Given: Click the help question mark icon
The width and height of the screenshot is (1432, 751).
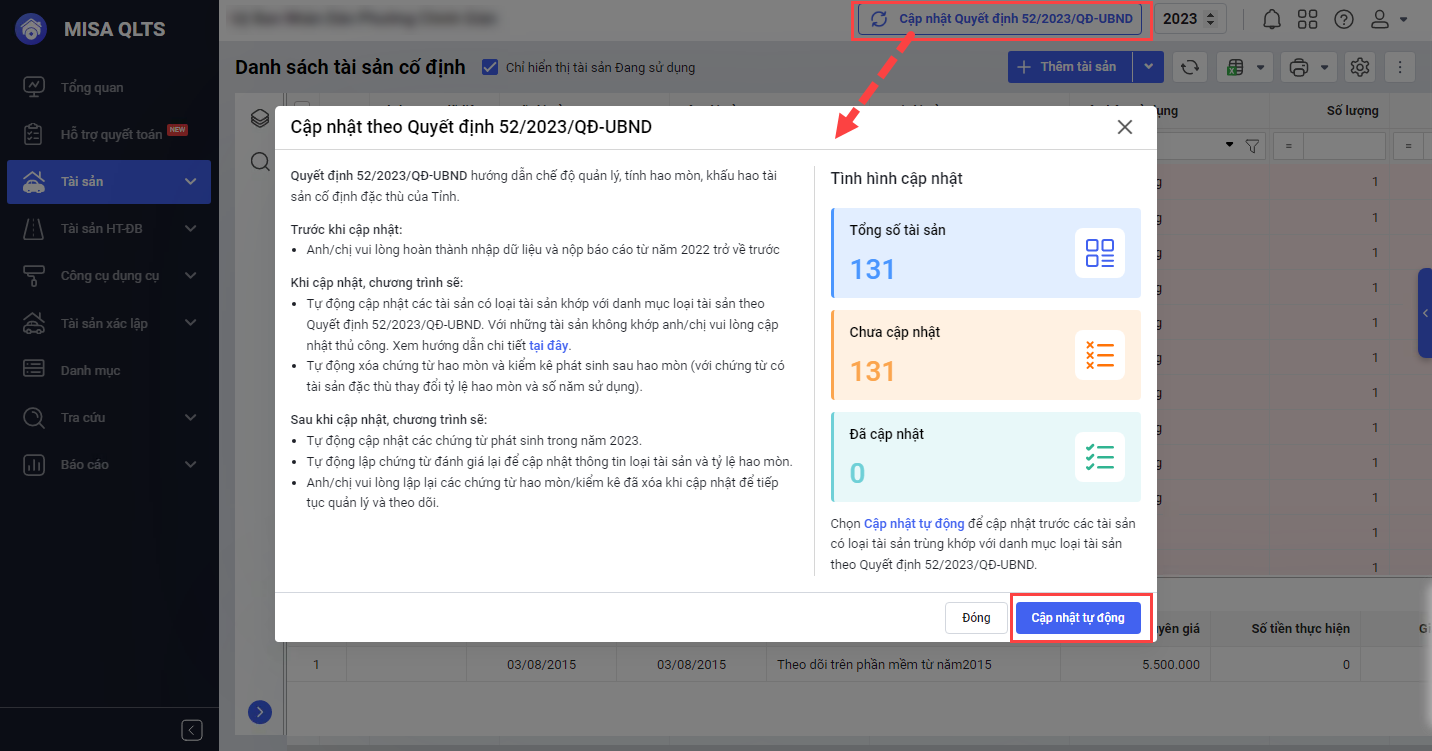Looking at the screenshot, I should [x=1344, y=19].
